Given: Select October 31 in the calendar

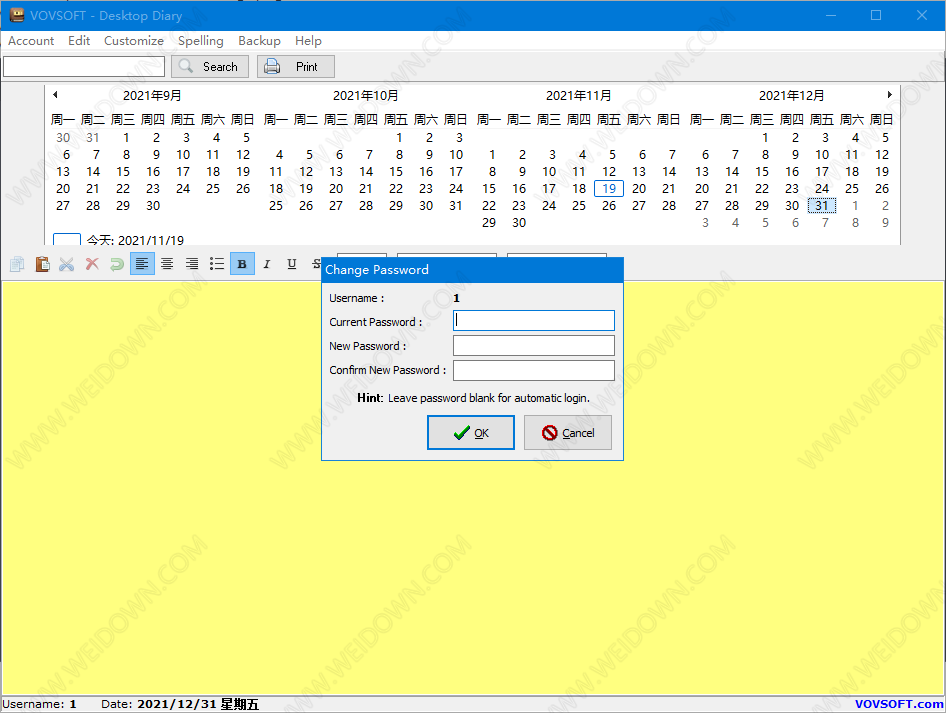Looking at the screenshot, I should [x=456, y=206].
